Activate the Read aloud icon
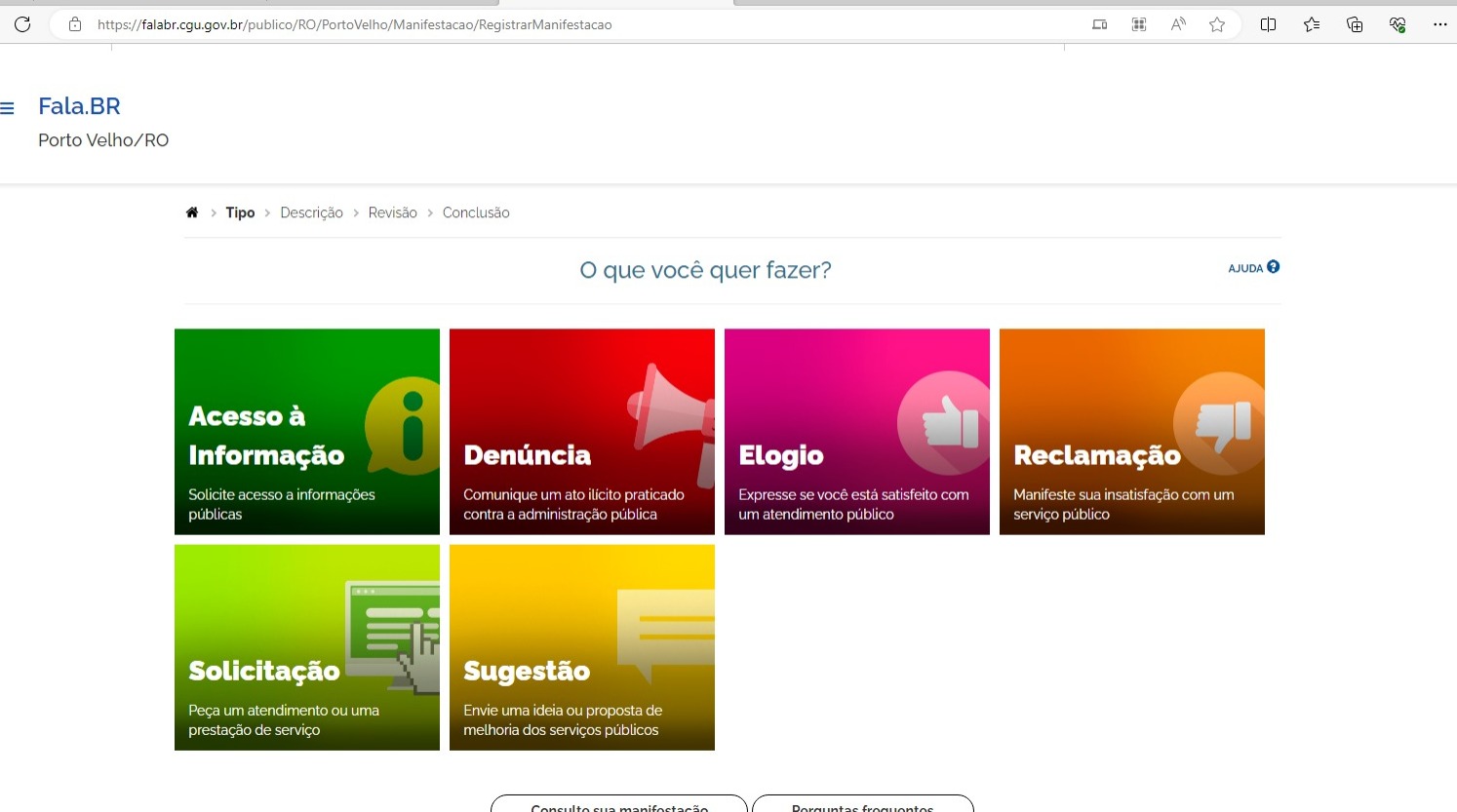 pos(1178,24)
